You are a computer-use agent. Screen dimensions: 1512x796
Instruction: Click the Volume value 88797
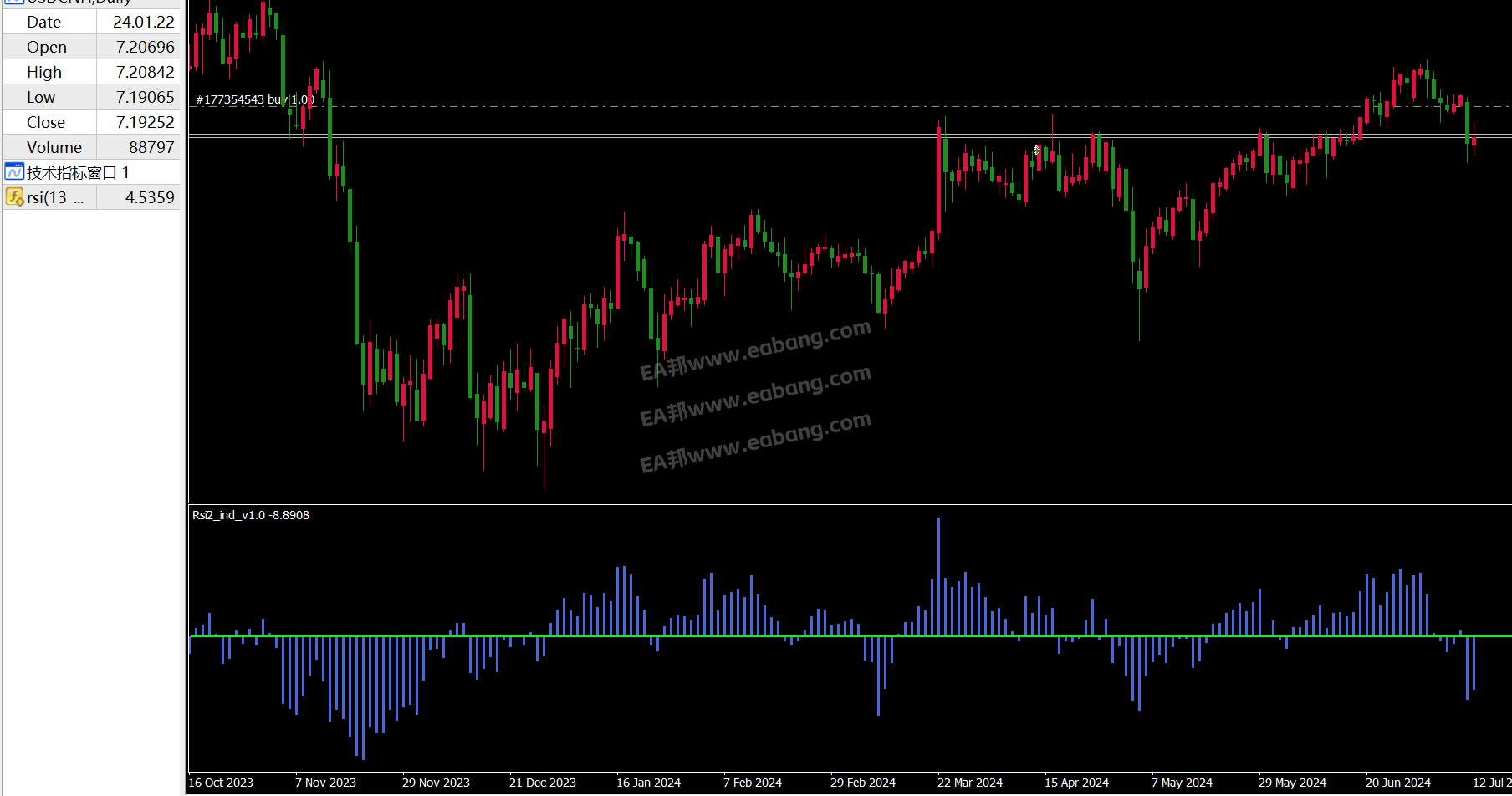[x=151, y=147]
